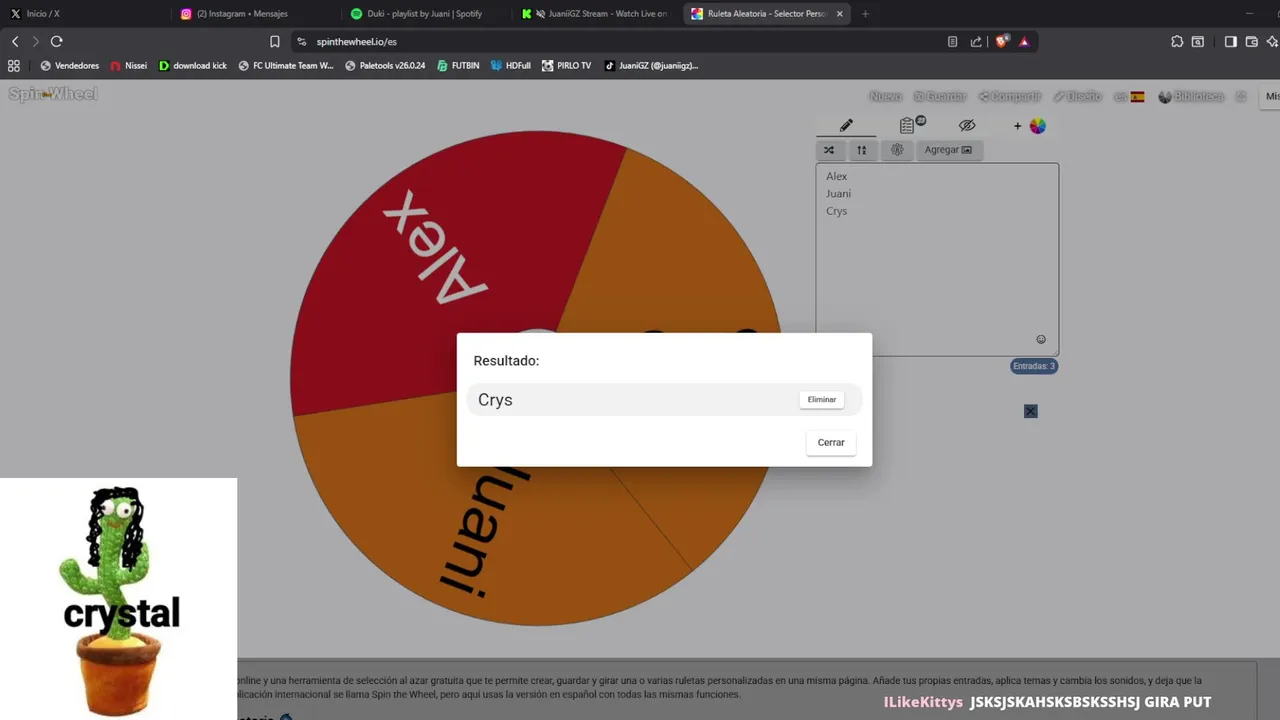Screen dimensions: 1280x720
Task: Open Diseño design options
Action: pyautogui.click(x=1078, y=96)
